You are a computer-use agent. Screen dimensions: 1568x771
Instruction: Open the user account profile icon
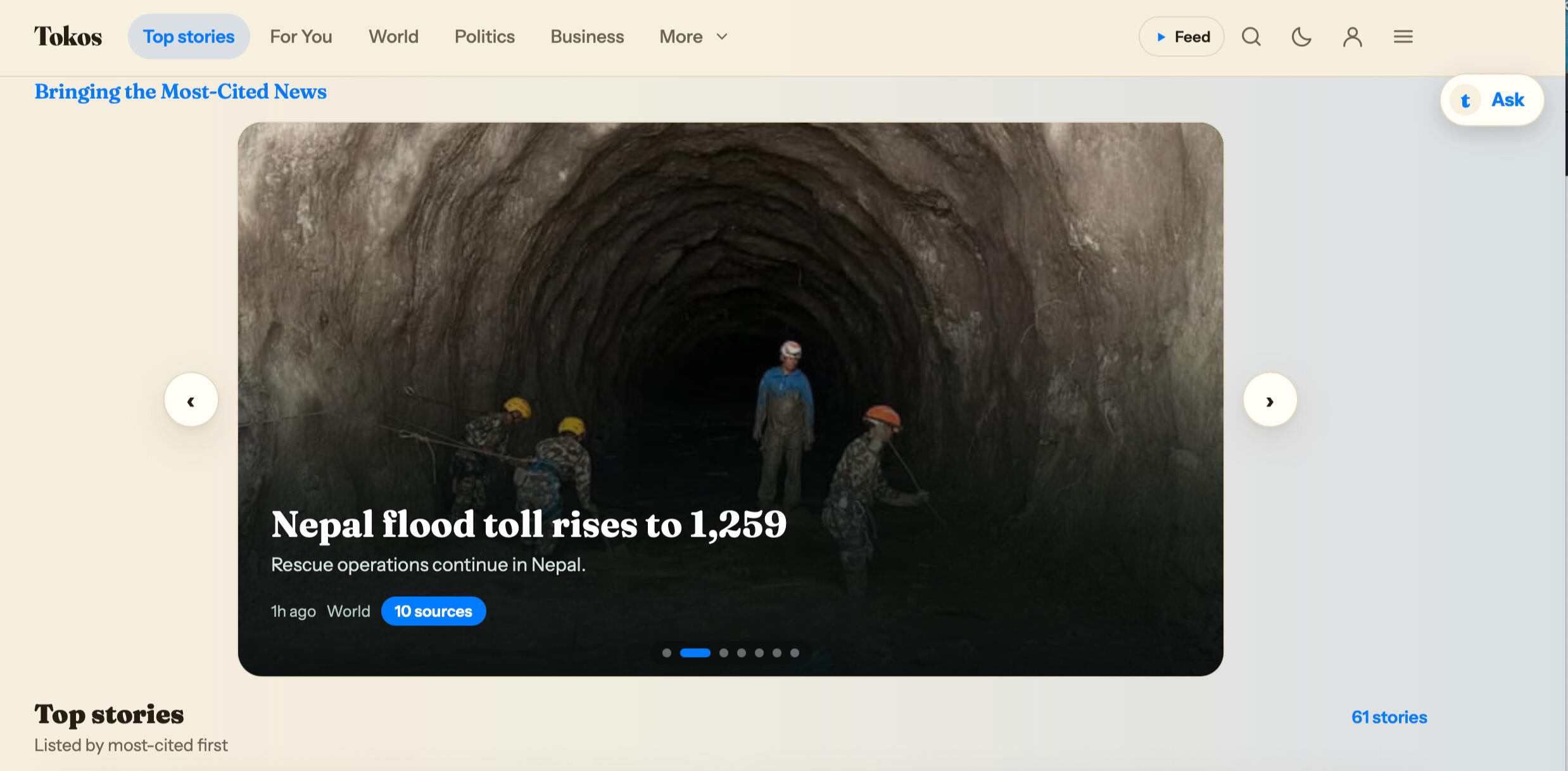pyautogui.click(x=1352, y=37)
